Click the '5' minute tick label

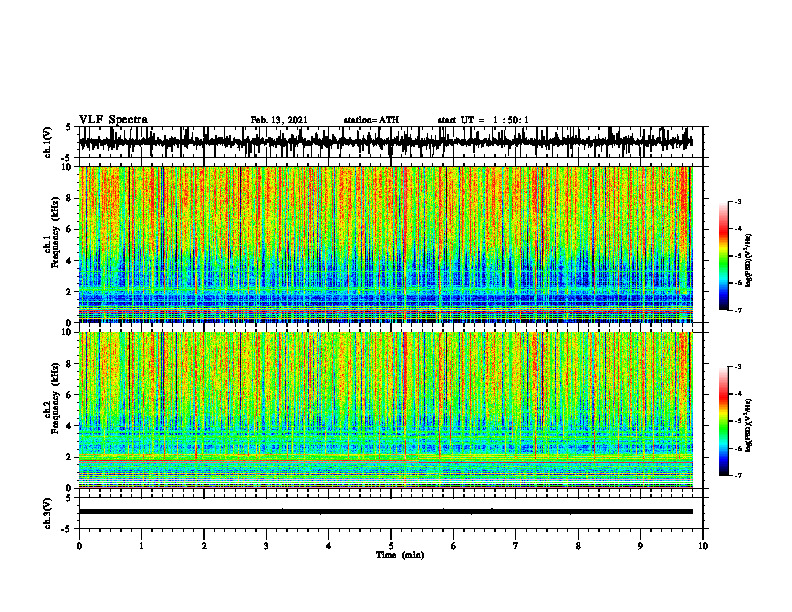[391, 546]
